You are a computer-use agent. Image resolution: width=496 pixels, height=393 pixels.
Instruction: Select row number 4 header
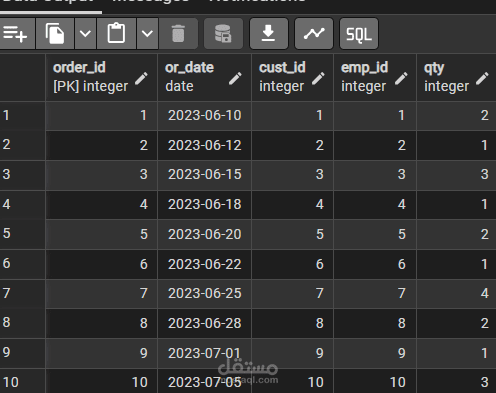(x=22, y=204)
